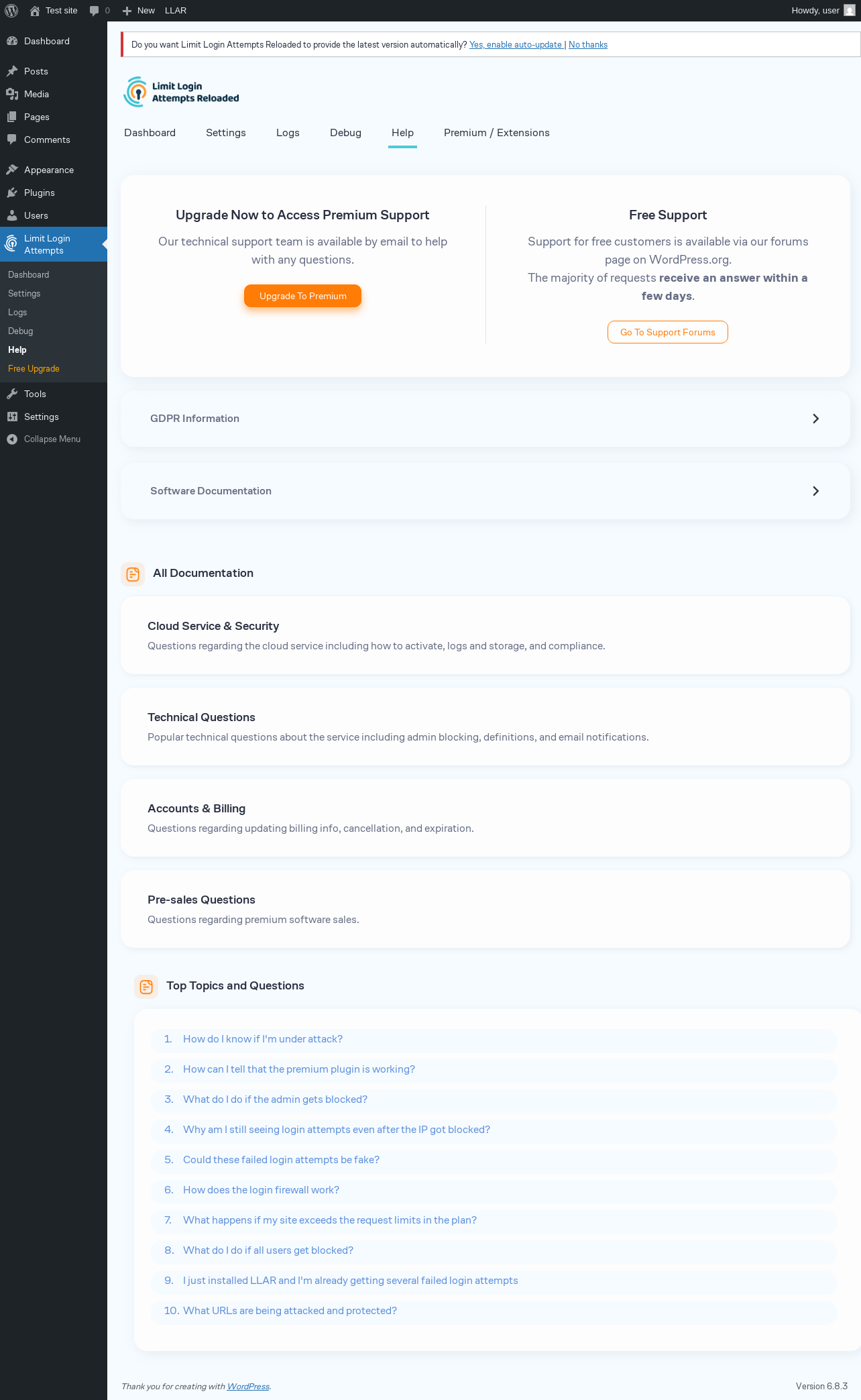The width and height of the screenshot is (861, 1400).
Task: Click the Collapse Menu arrow icon
Action: (12, 439)
